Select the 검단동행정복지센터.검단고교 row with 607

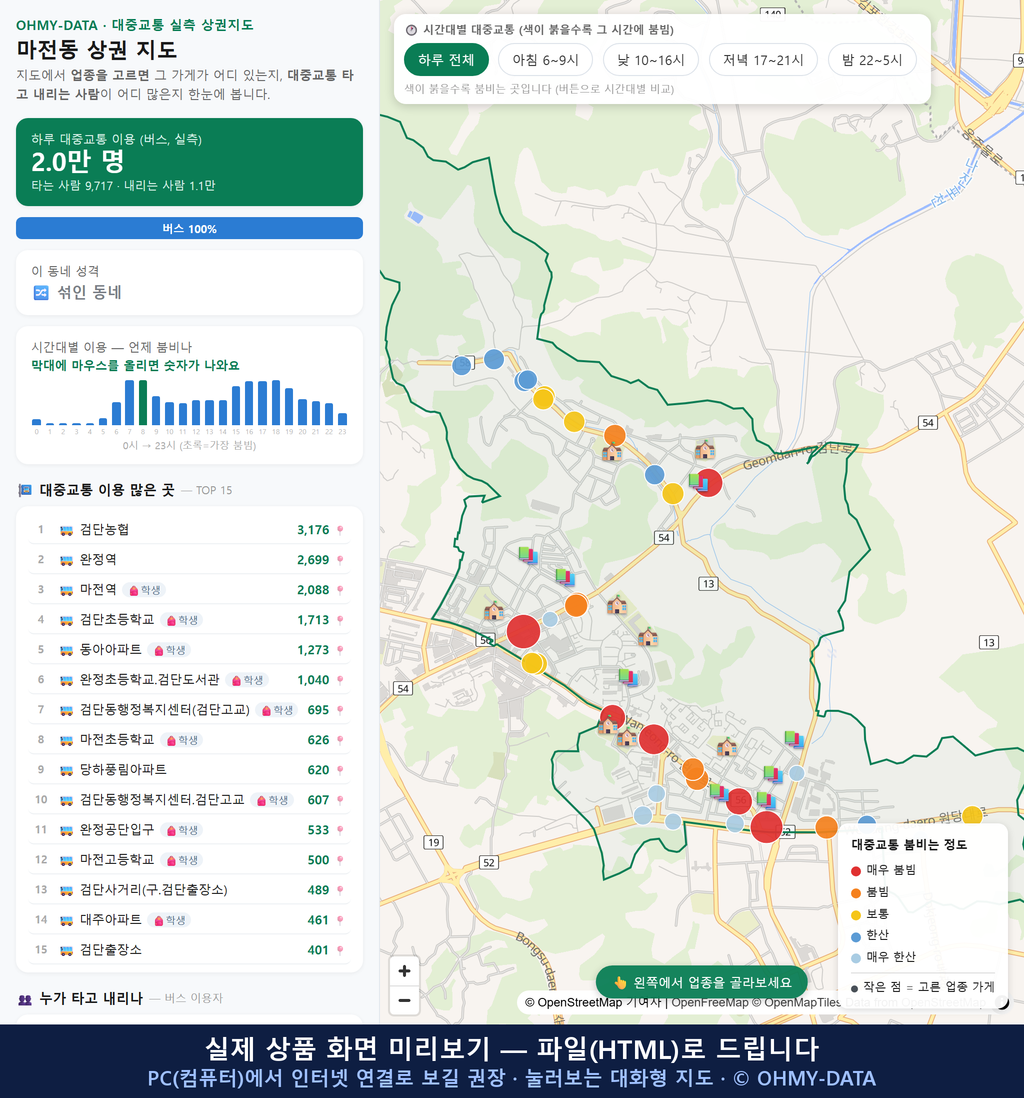189,800
